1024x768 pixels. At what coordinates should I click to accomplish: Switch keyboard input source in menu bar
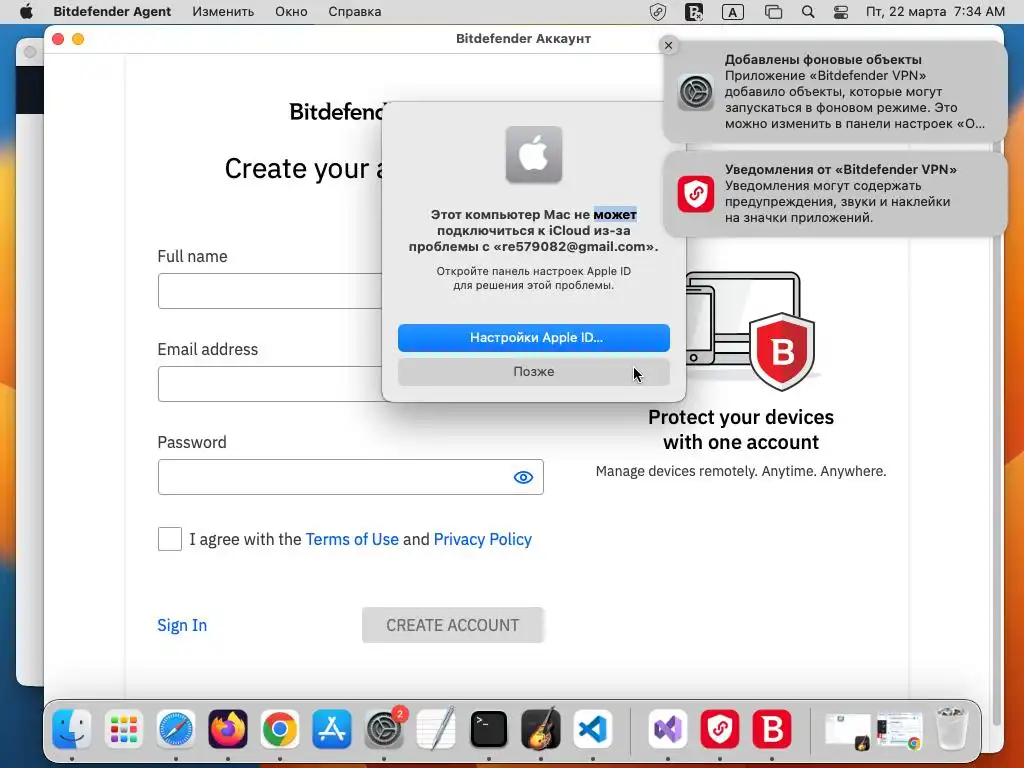[733, 12]
